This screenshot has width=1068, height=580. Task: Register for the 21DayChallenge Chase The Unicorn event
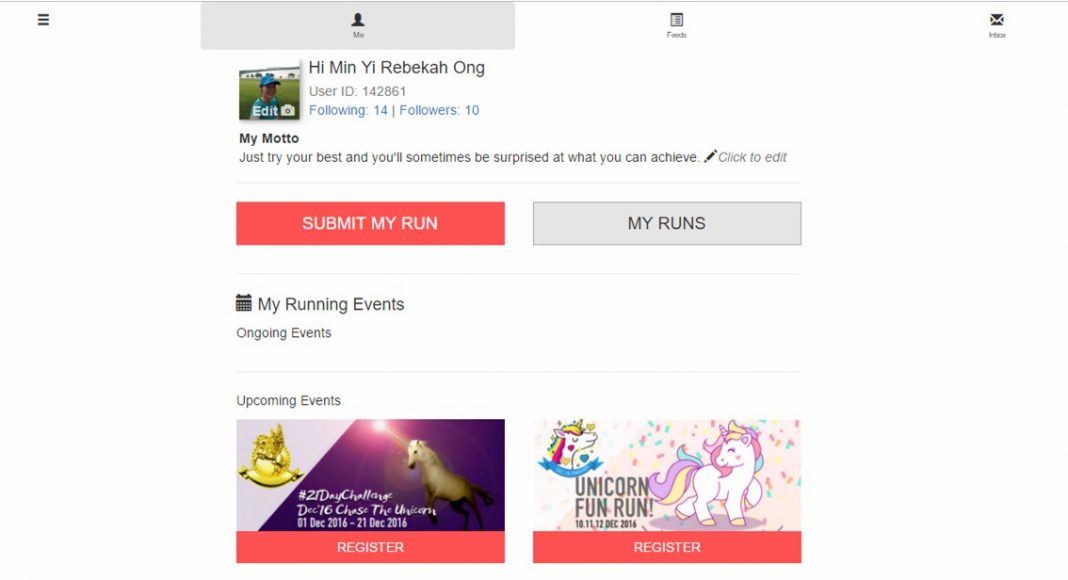pos(371,547)
